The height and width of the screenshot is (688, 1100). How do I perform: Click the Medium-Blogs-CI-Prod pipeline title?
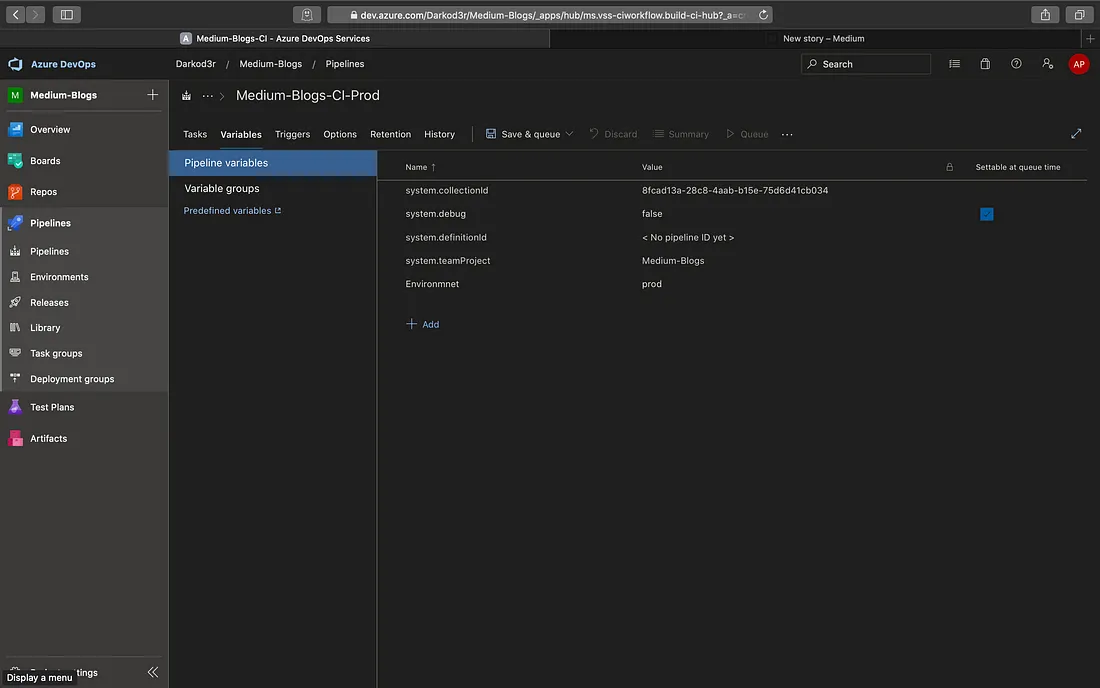pos(307,95)
